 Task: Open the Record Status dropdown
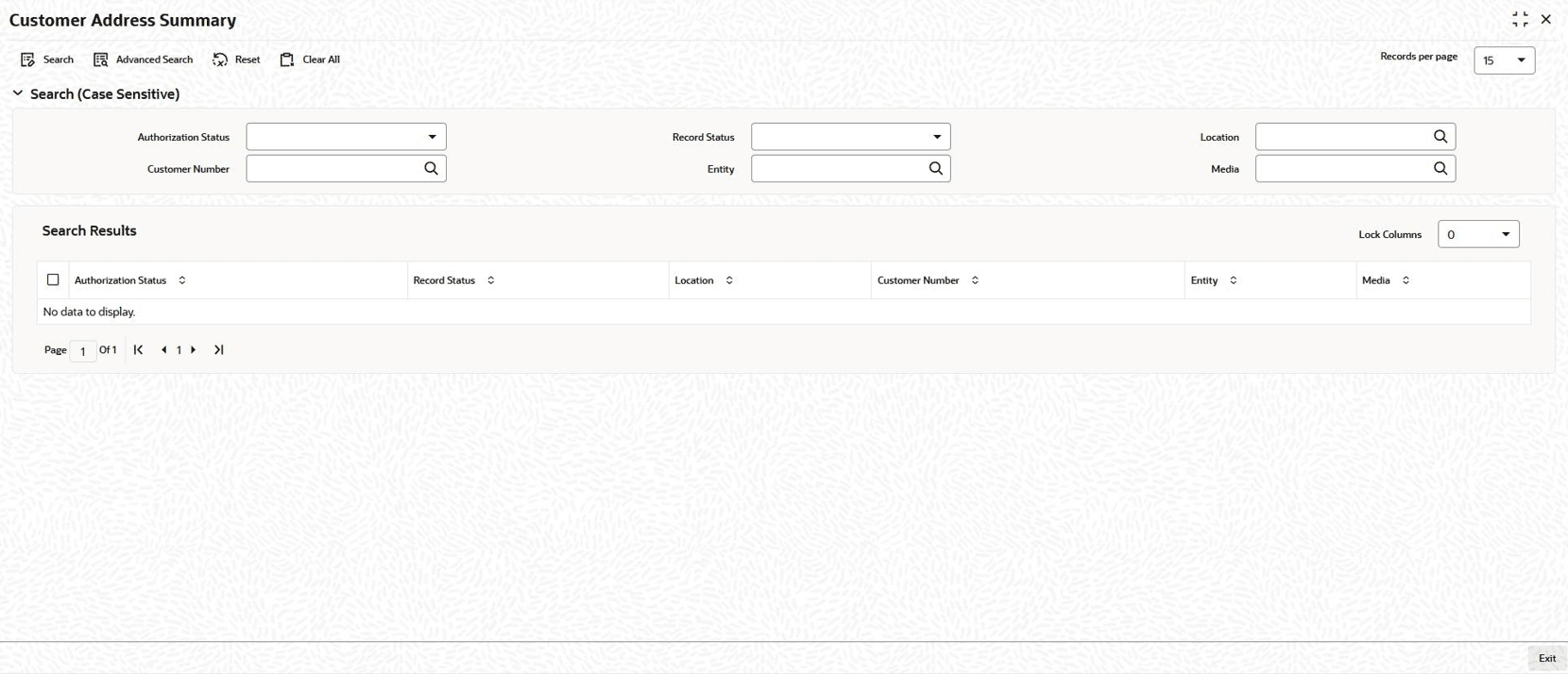pos(850,137)
